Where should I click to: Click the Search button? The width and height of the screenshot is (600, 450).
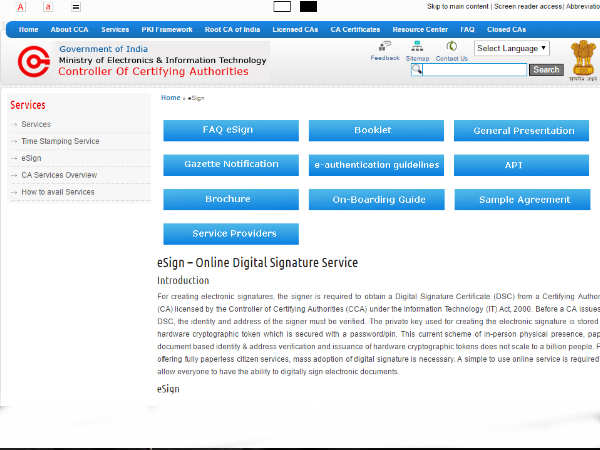point(546,70)
